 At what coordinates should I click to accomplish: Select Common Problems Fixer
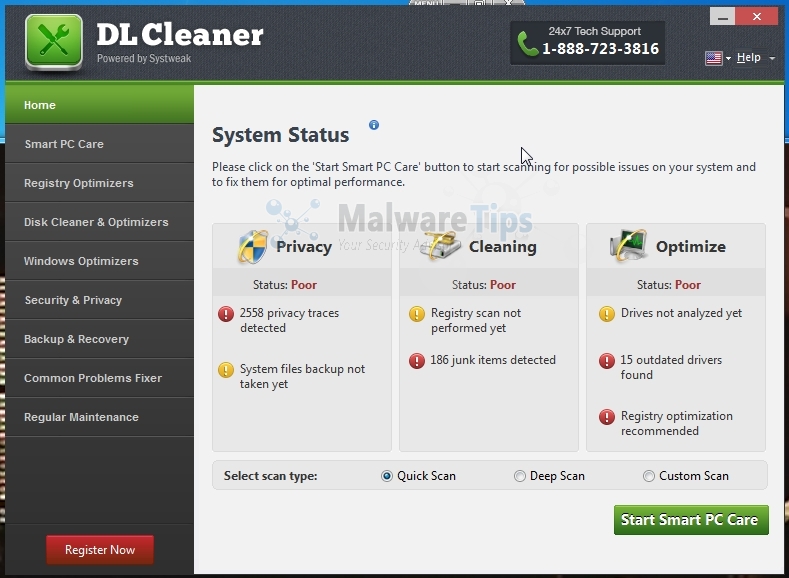[100, 378]
